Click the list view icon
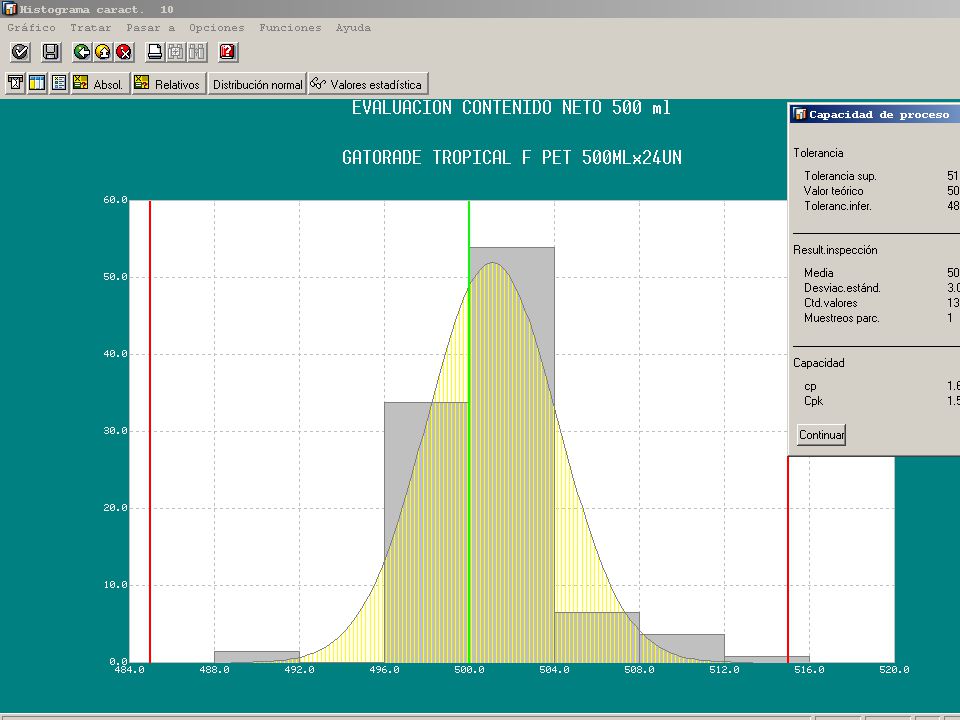The image size is (960, 720). click(59, 83)
